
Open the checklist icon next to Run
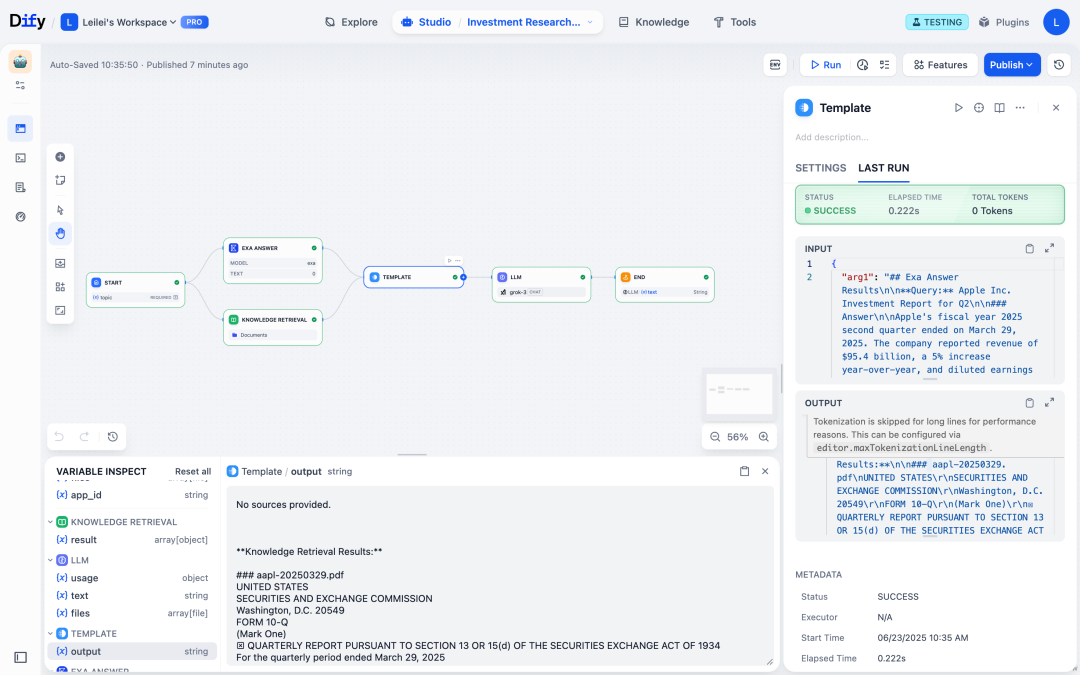(885, 64)
